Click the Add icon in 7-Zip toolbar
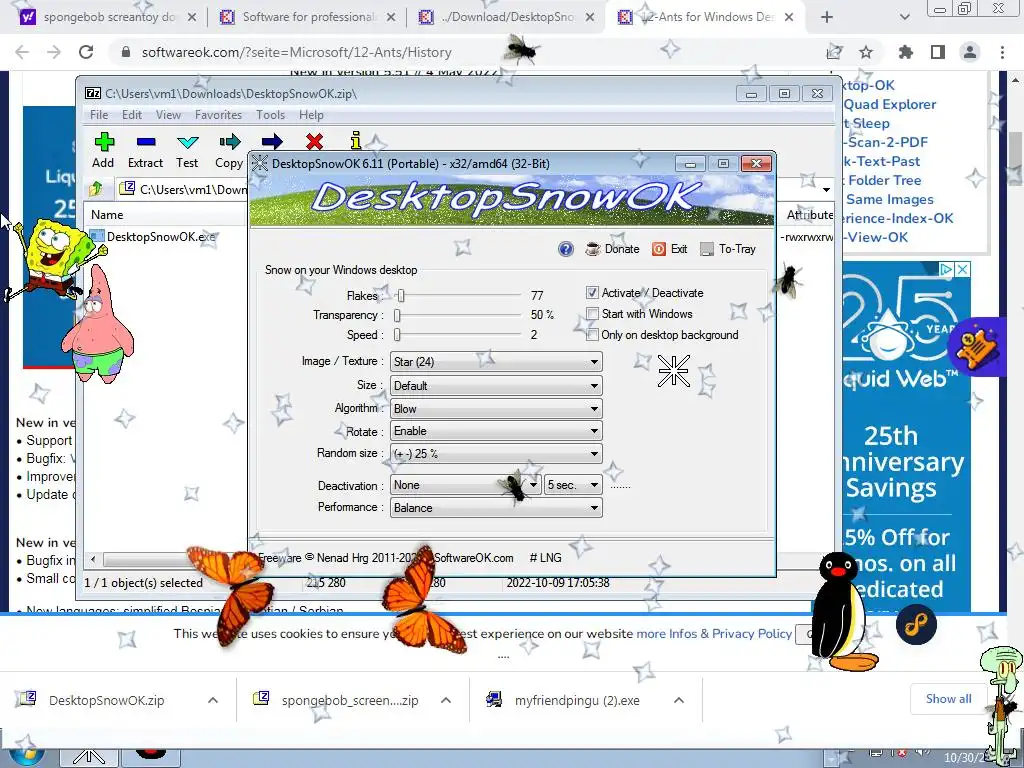 (104, 142)
